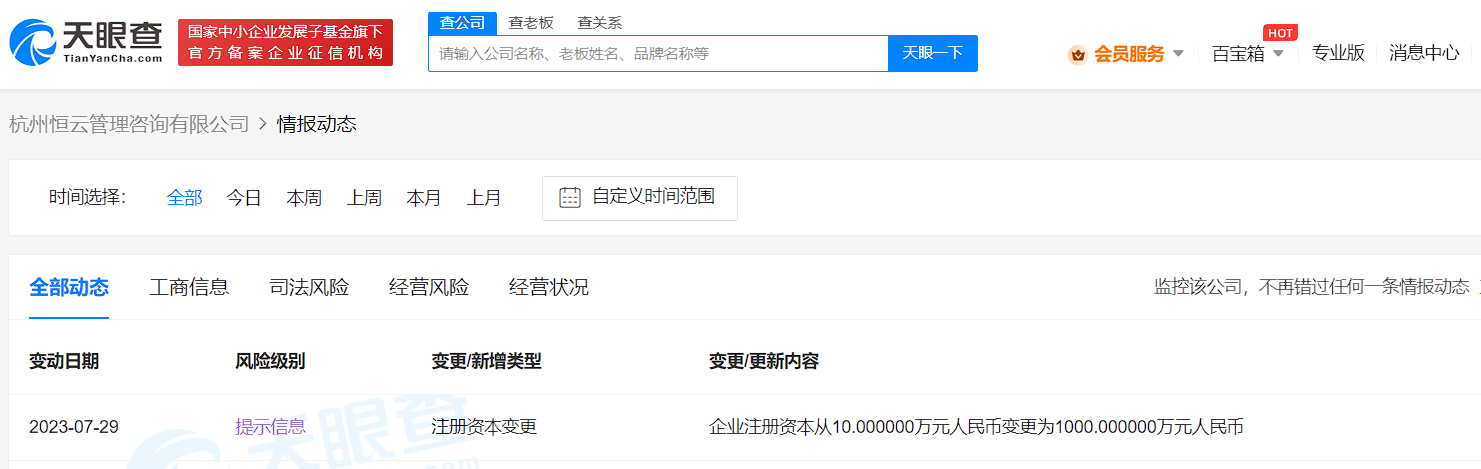Open the 百宝箱 menu

click(x=1238, y=54)
